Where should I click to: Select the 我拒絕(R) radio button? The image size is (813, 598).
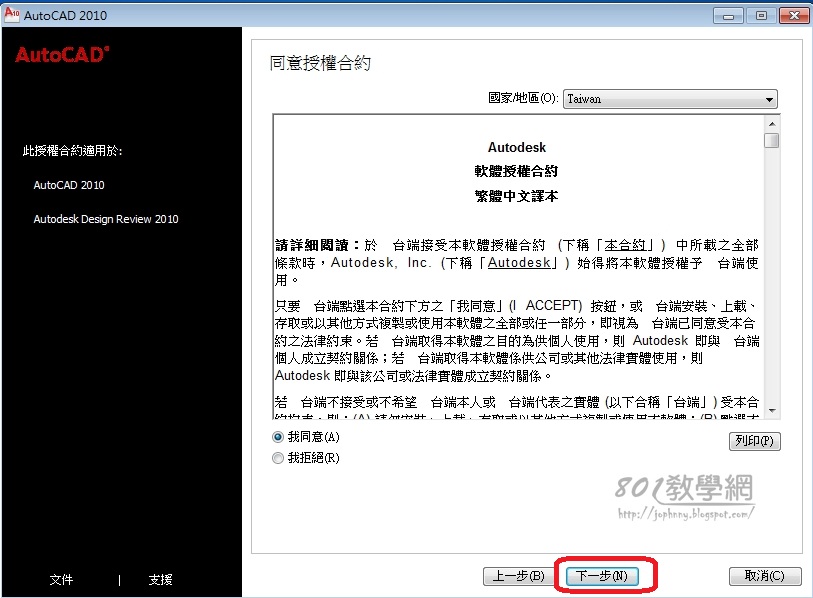(x=278, y=458)
